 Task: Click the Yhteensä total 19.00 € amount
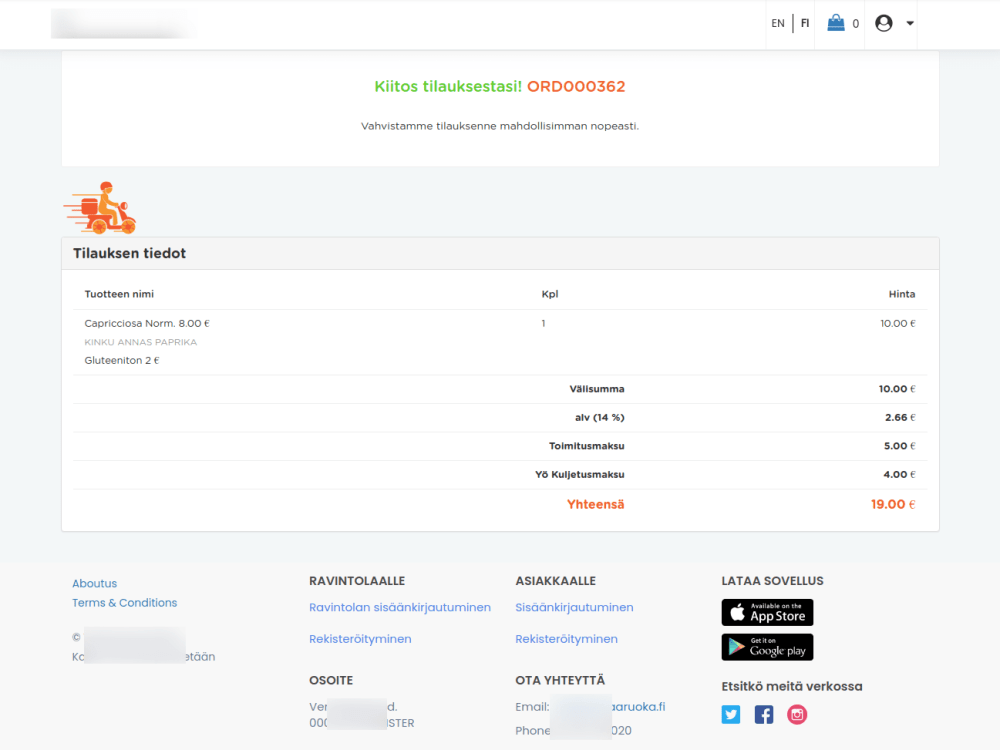[x=893, y=504]
